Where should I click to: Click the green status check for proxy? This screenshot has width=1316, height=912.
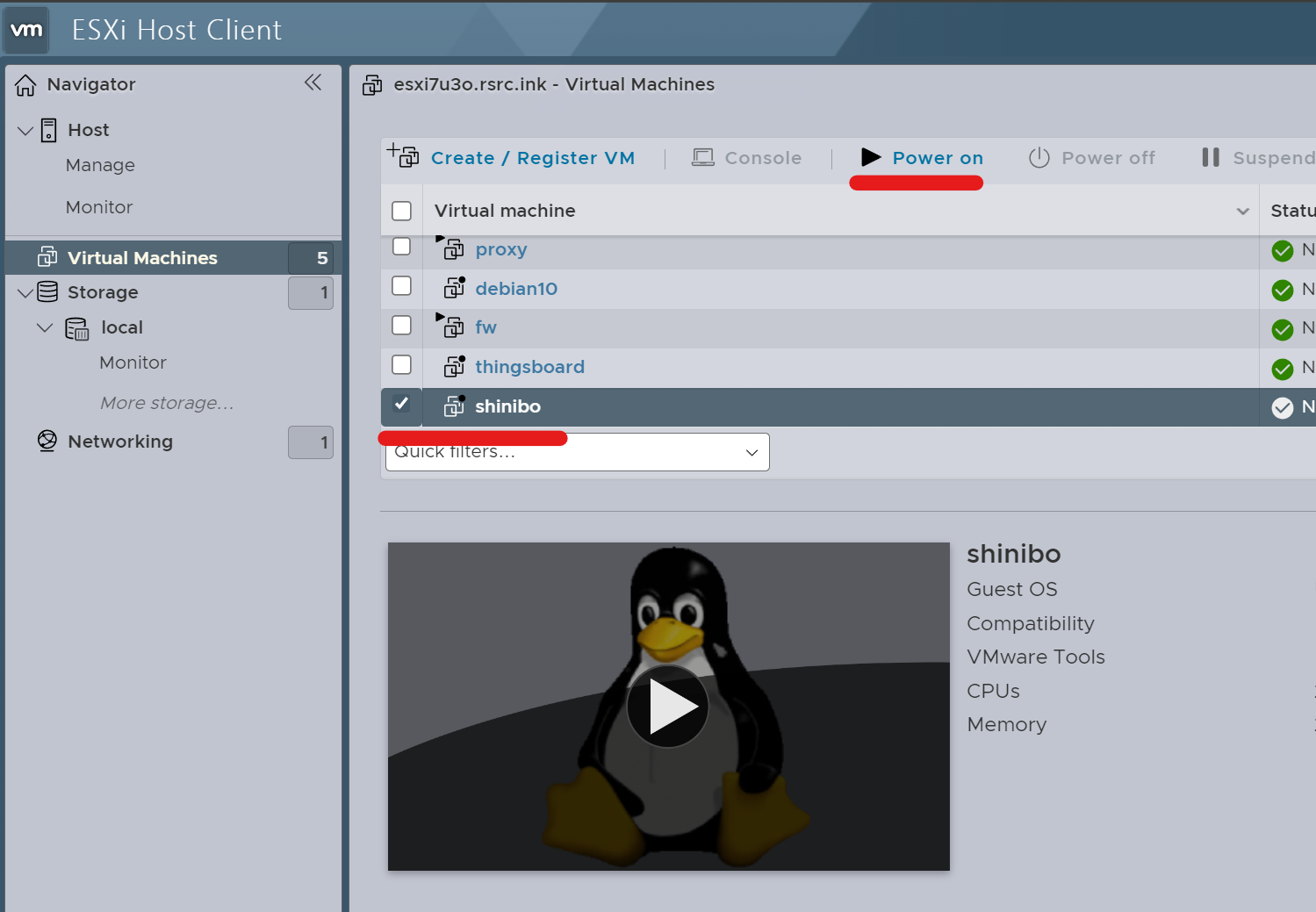(1283, 251)
